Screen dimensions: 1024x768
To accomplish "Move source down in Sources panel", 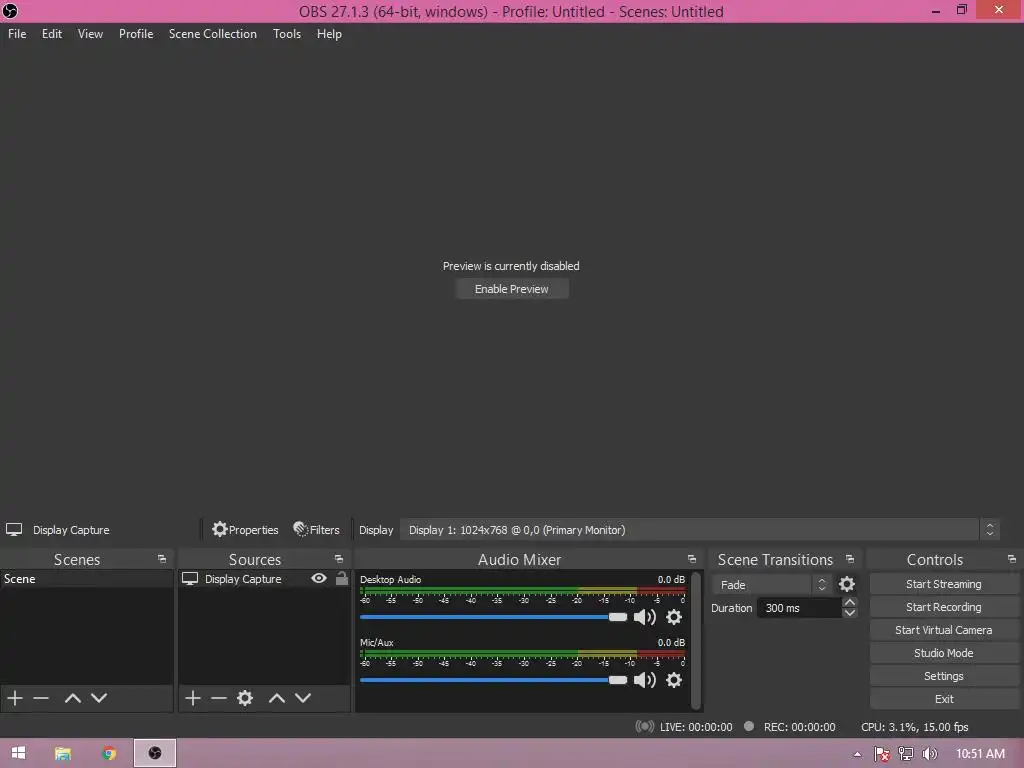I will point(303,698).
